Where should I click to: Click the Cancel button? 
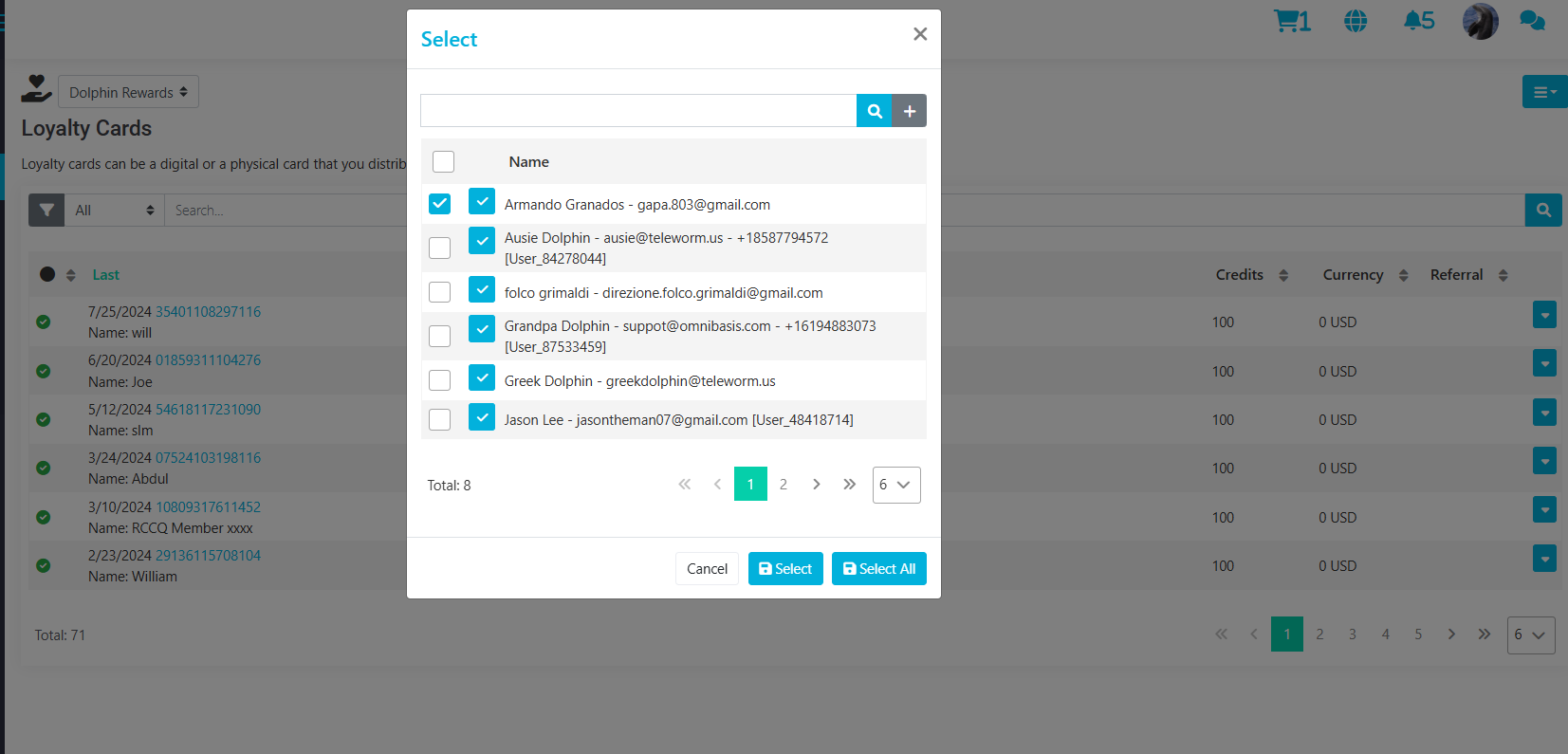click(x=707, y=569)
